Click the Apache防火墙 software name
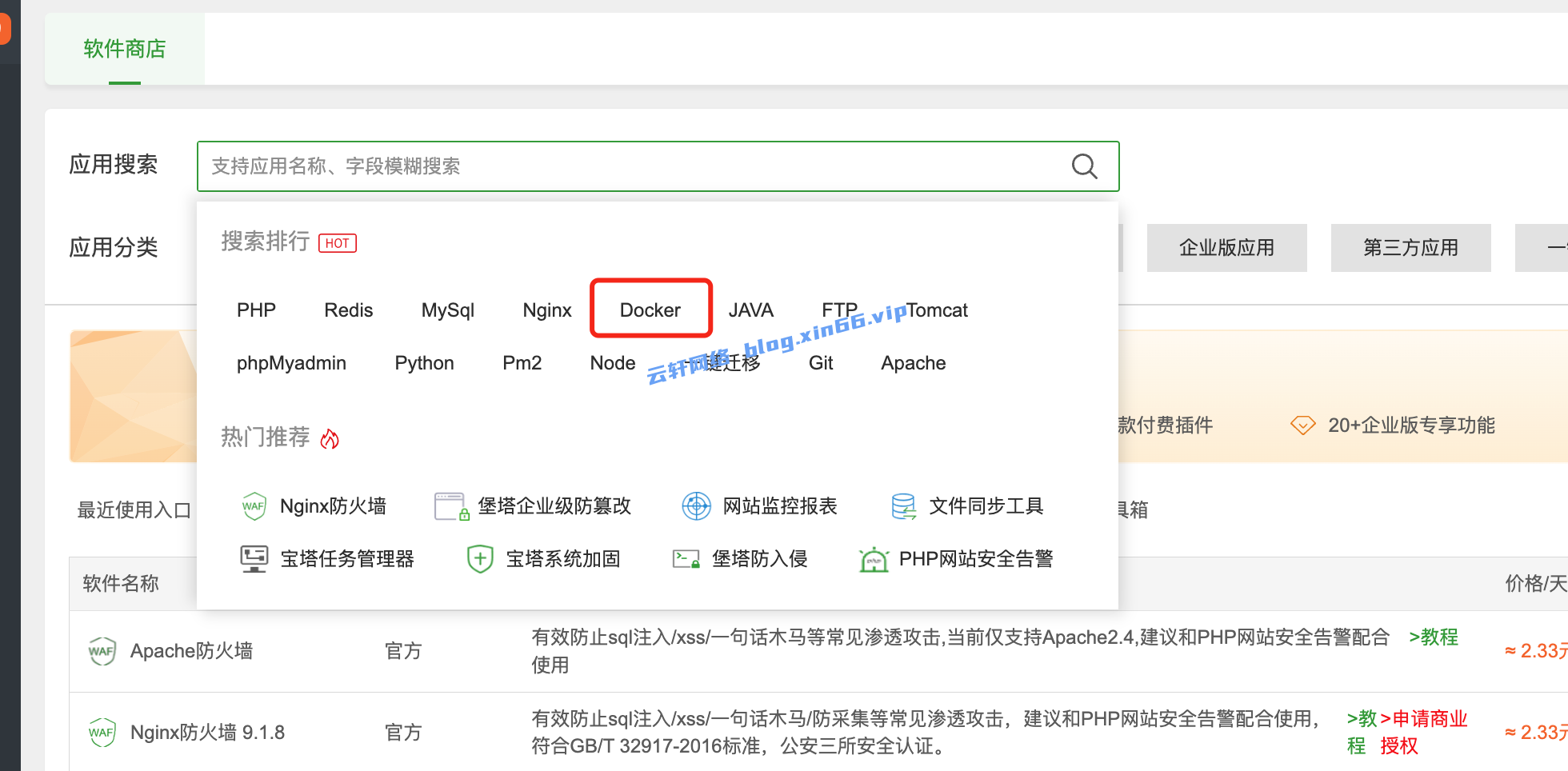 191,651
